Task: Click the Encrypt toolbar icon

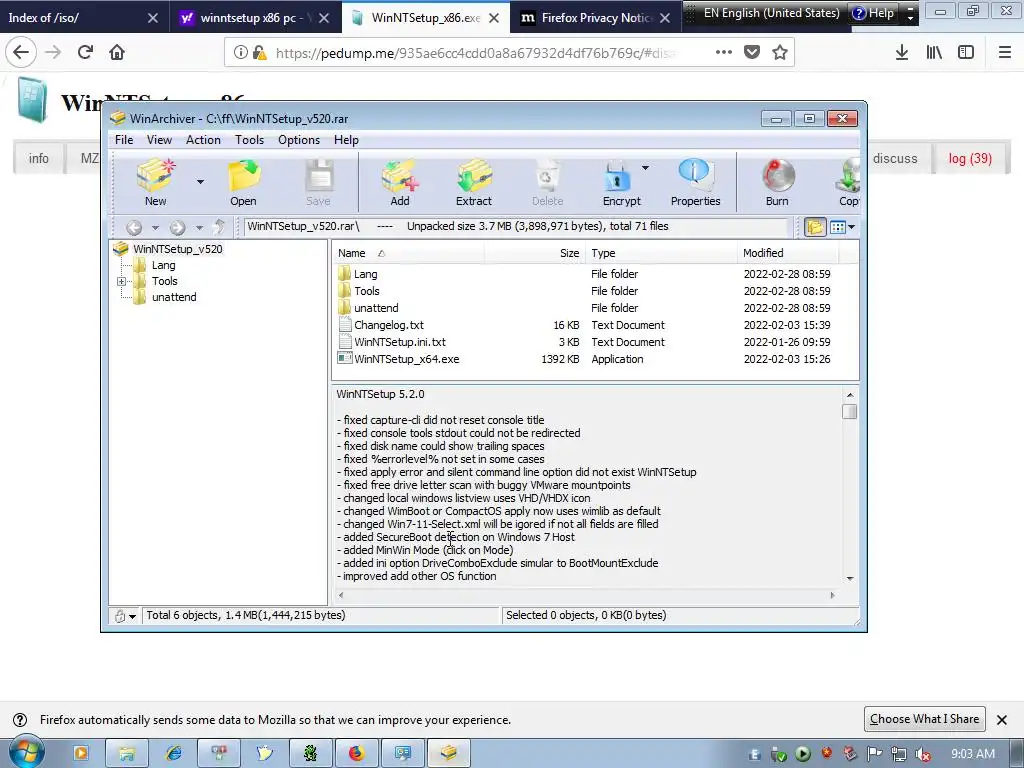Action: [x=621, y=182]
